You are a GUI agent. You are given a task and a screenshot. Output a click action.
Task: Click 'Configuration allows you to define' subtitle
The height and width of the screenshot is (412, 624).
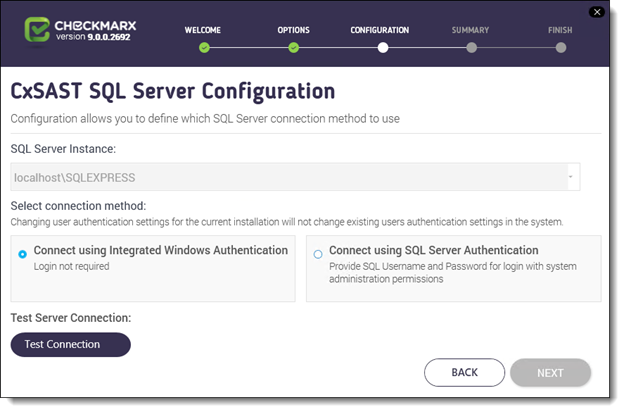[205, 119]
